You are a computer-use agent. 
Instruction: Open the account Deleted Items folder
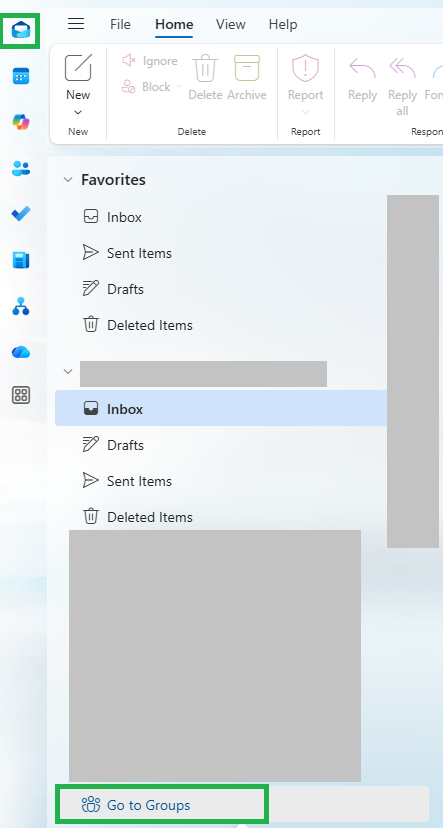click(x=221, y=516)
